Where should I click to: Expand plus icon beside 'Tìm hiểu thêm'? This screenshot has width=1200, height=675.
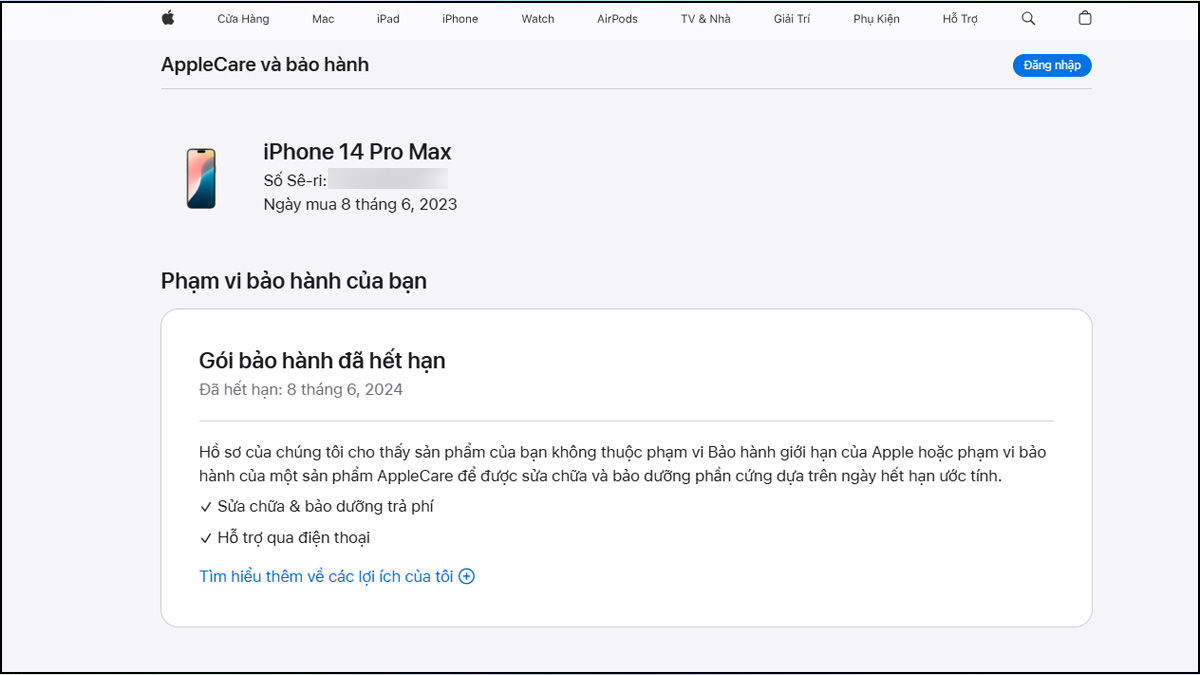466,576
